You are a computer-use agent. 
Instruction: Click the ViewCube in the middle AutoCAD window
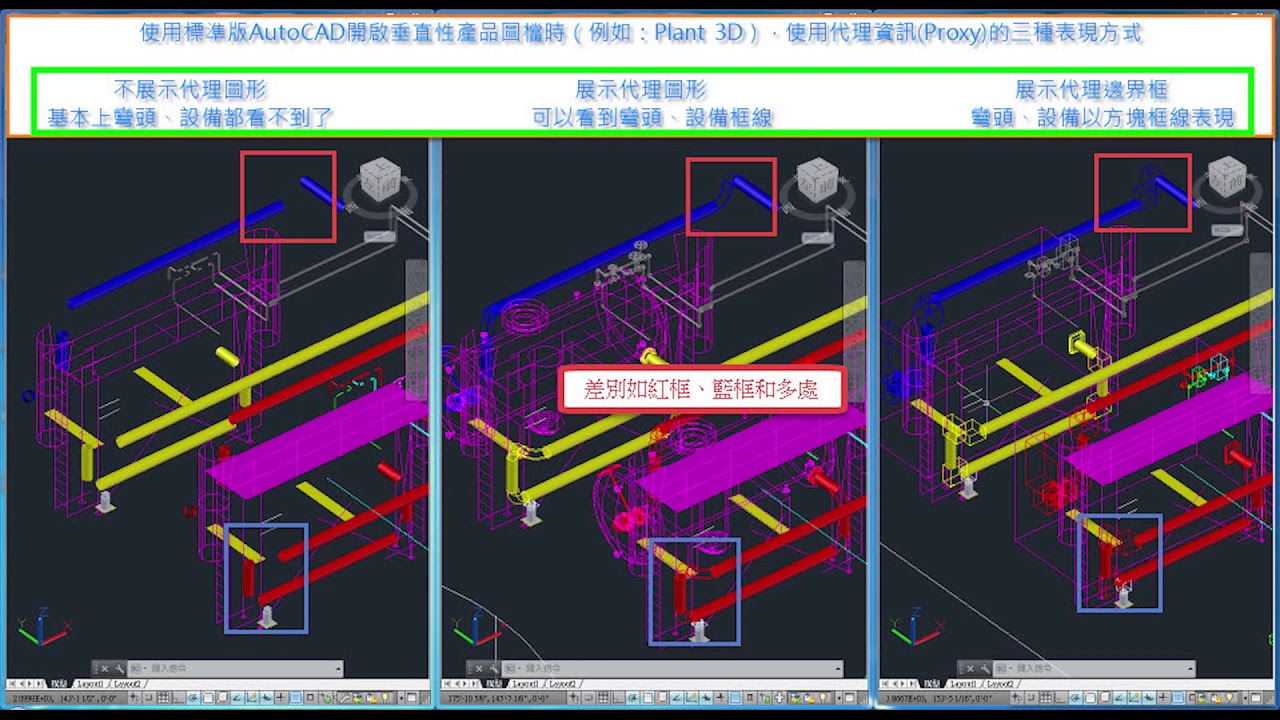(817, 178)
